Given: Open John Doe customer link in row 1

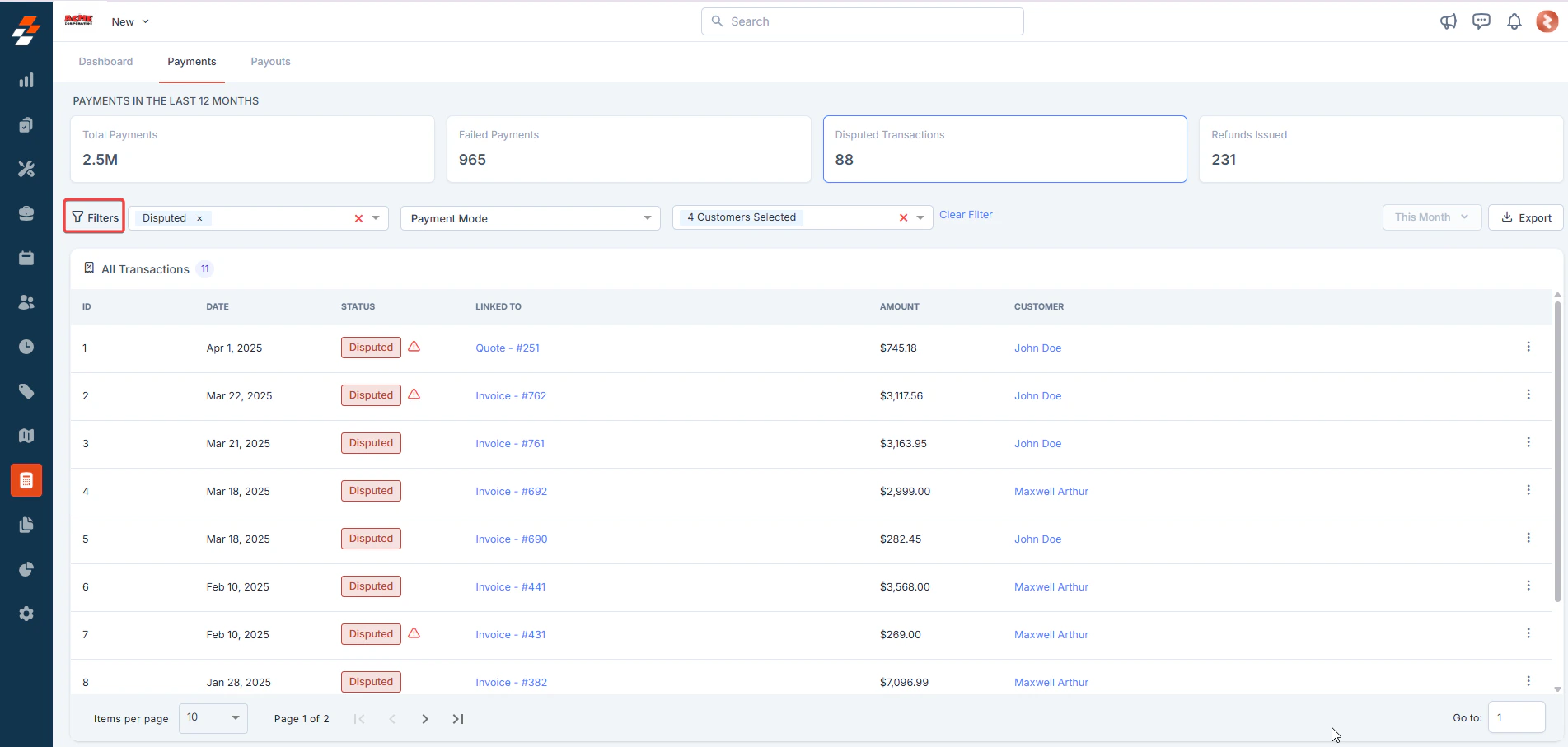Looking at the screenshot, I should pyautogui.click(x=1038, y=348).
